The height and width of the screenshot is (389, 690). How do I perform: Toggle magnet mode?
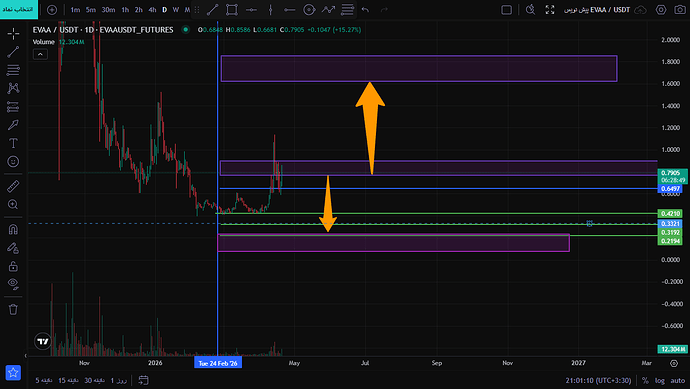point(13,229)
